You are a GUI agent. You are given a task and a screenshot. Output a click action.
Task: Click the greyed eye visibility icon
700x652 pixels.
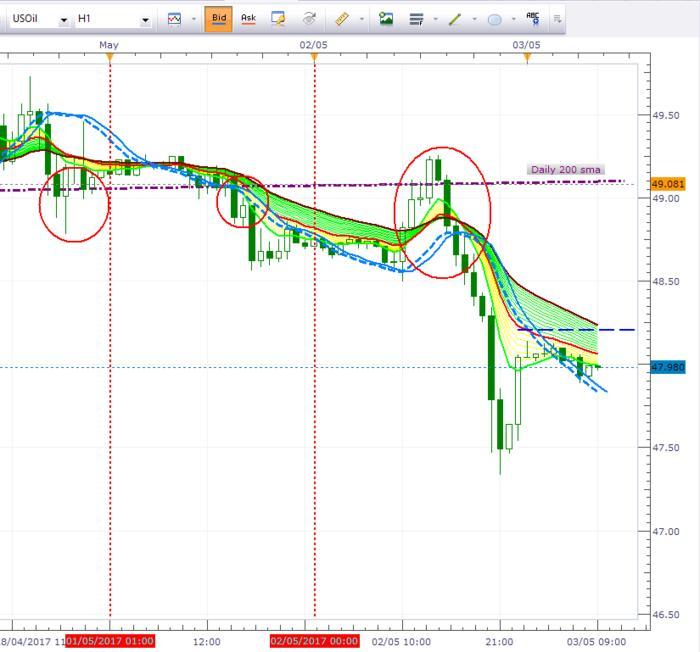[309, 19]
